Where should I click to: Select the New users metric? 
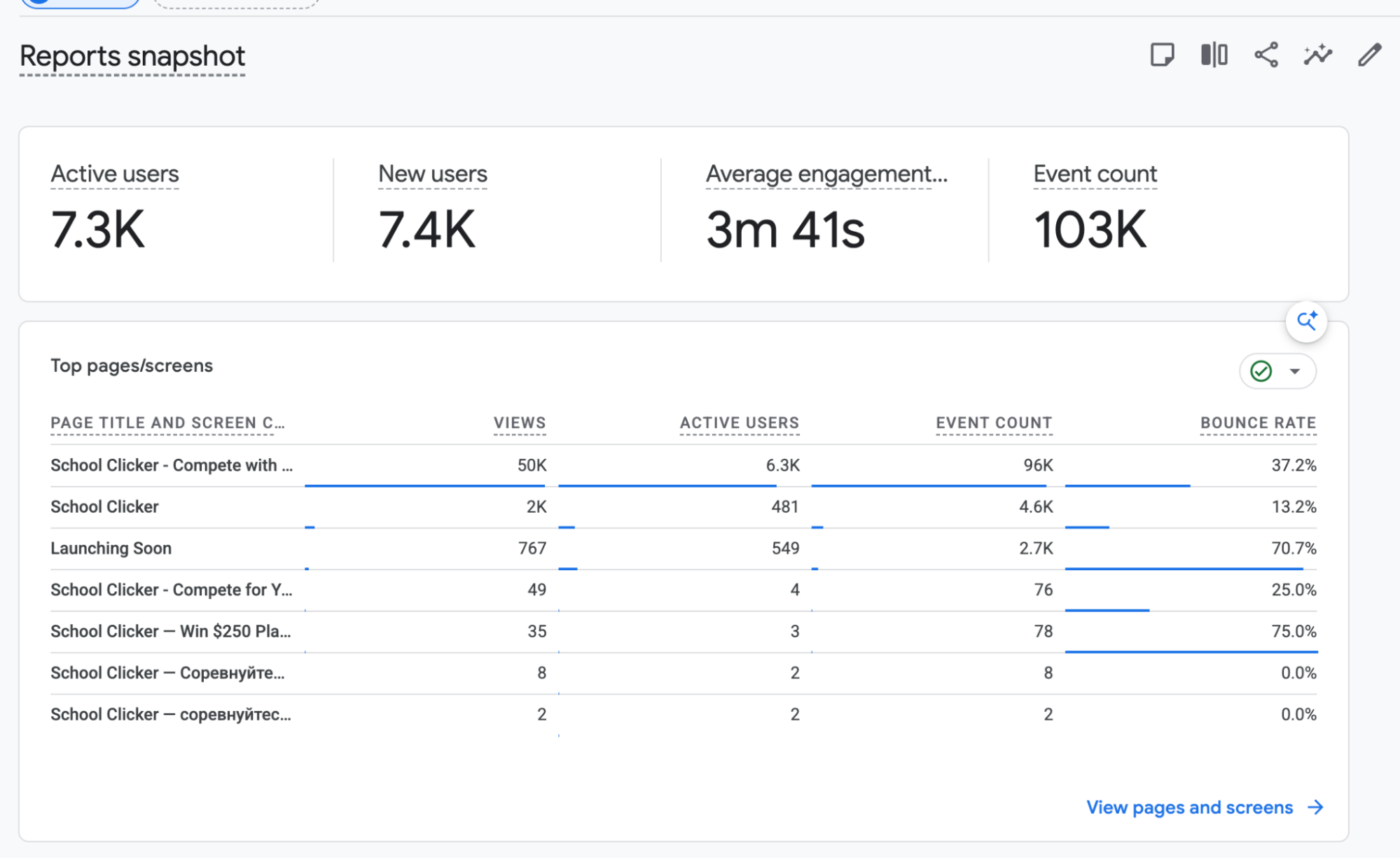(x=433, y=174)
